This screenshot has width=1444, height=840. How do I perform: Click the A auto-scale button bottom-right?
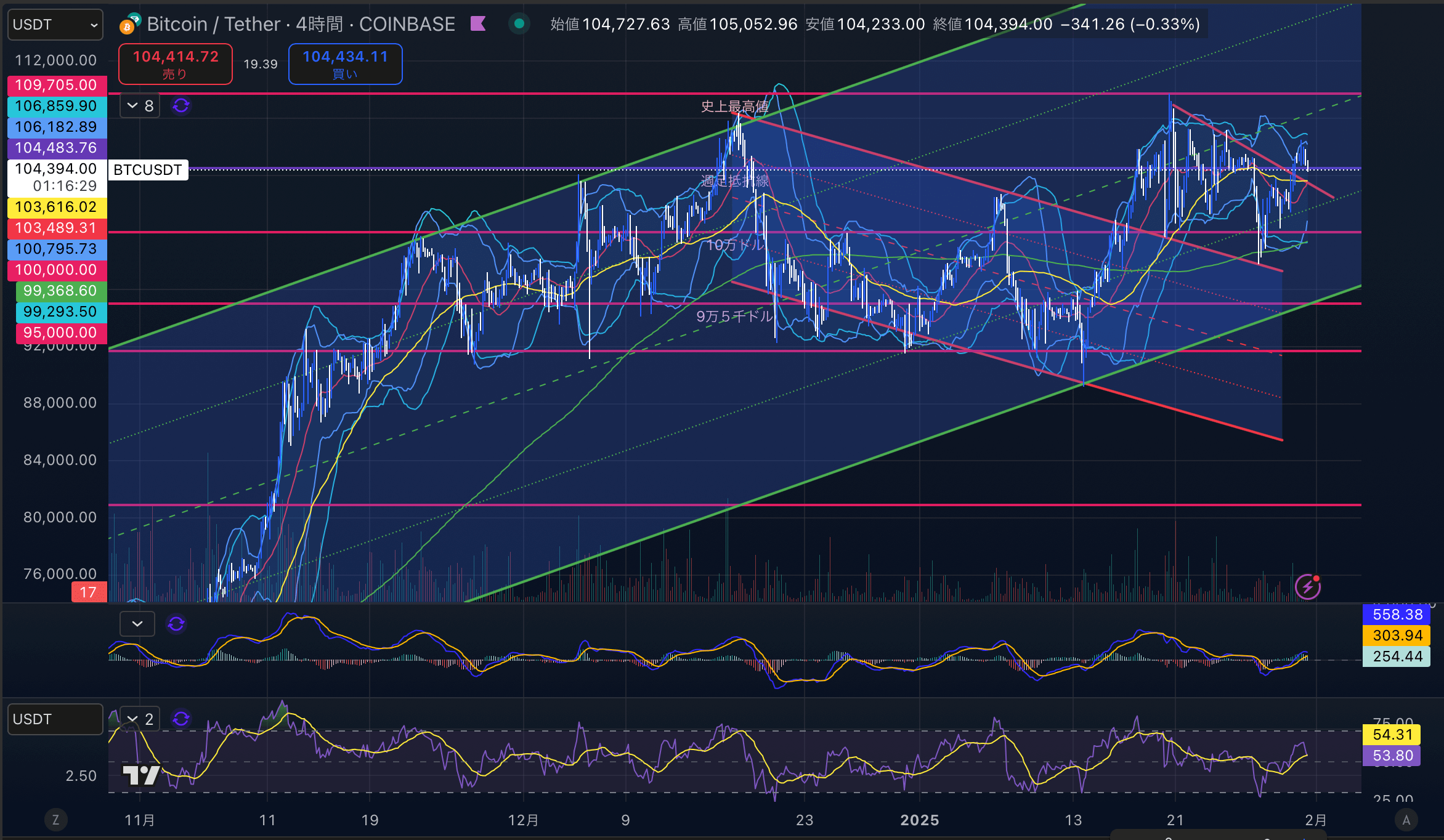1406,820
